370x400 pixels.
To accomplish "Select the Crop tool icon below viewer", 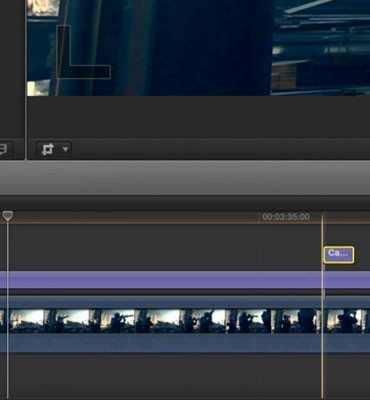I will [x=48, y=149].
